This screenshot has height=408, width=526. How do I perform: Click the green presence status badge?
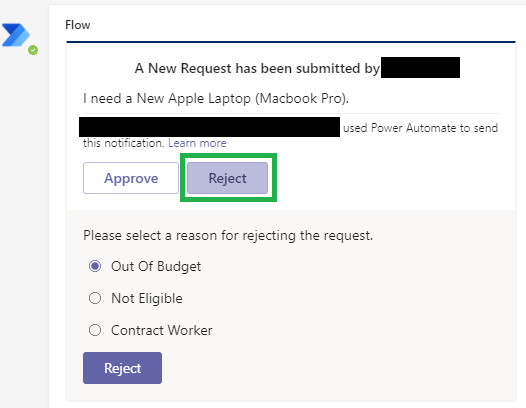33,50
